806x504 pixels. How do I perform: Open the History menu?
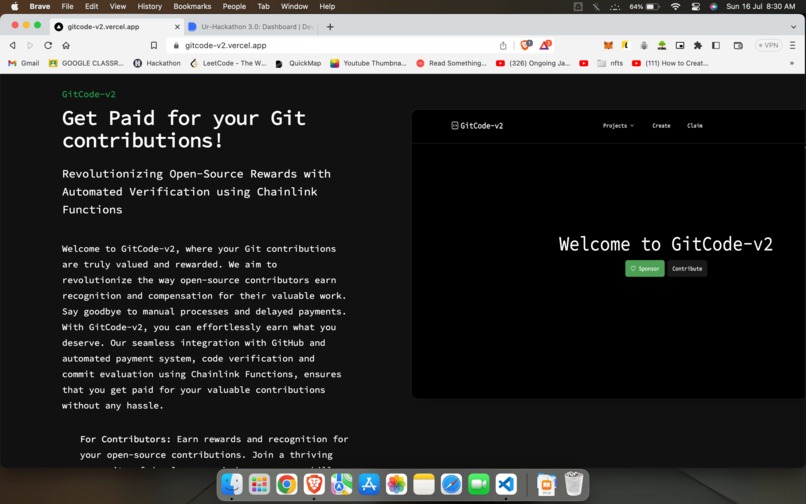point(150,6)
